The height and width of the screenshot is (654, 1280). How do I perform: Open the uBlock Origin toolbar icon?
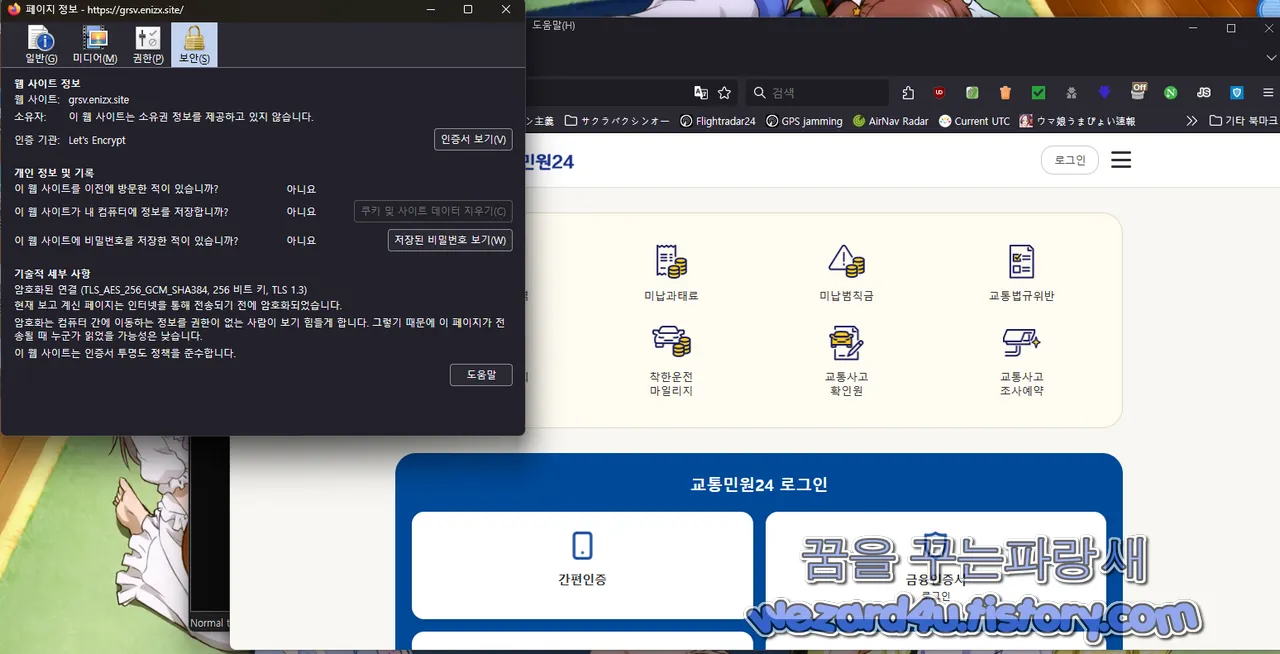(939, 93)
